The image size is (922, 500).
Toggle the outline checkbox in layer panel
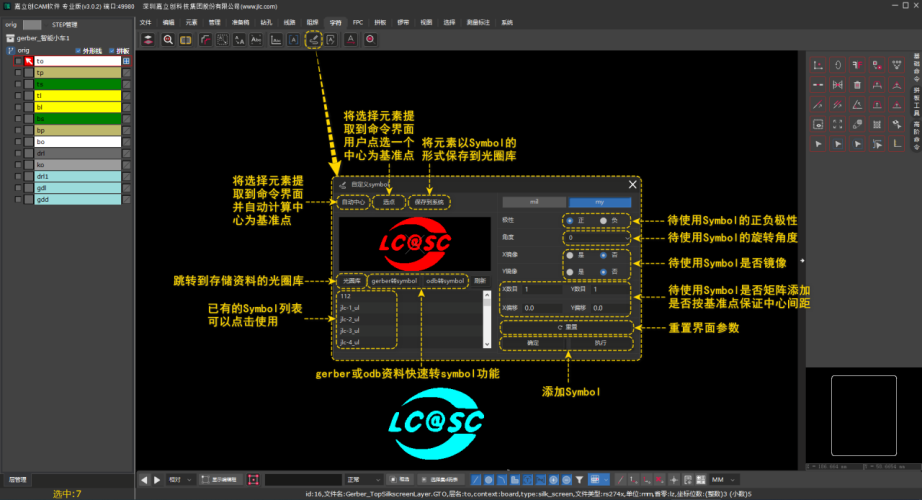79,51
